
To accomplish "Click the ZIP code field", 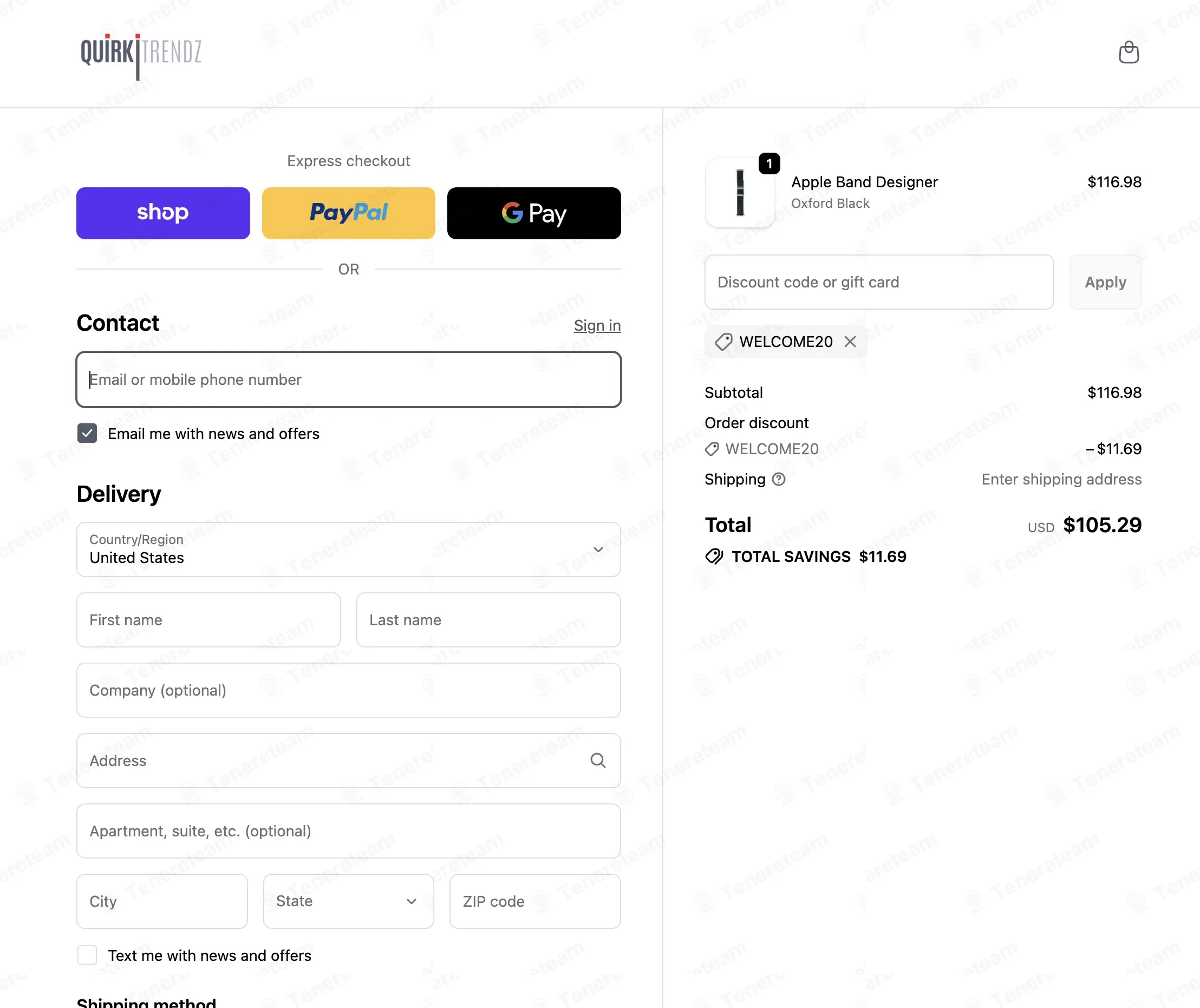I will (x=534, y=901).
